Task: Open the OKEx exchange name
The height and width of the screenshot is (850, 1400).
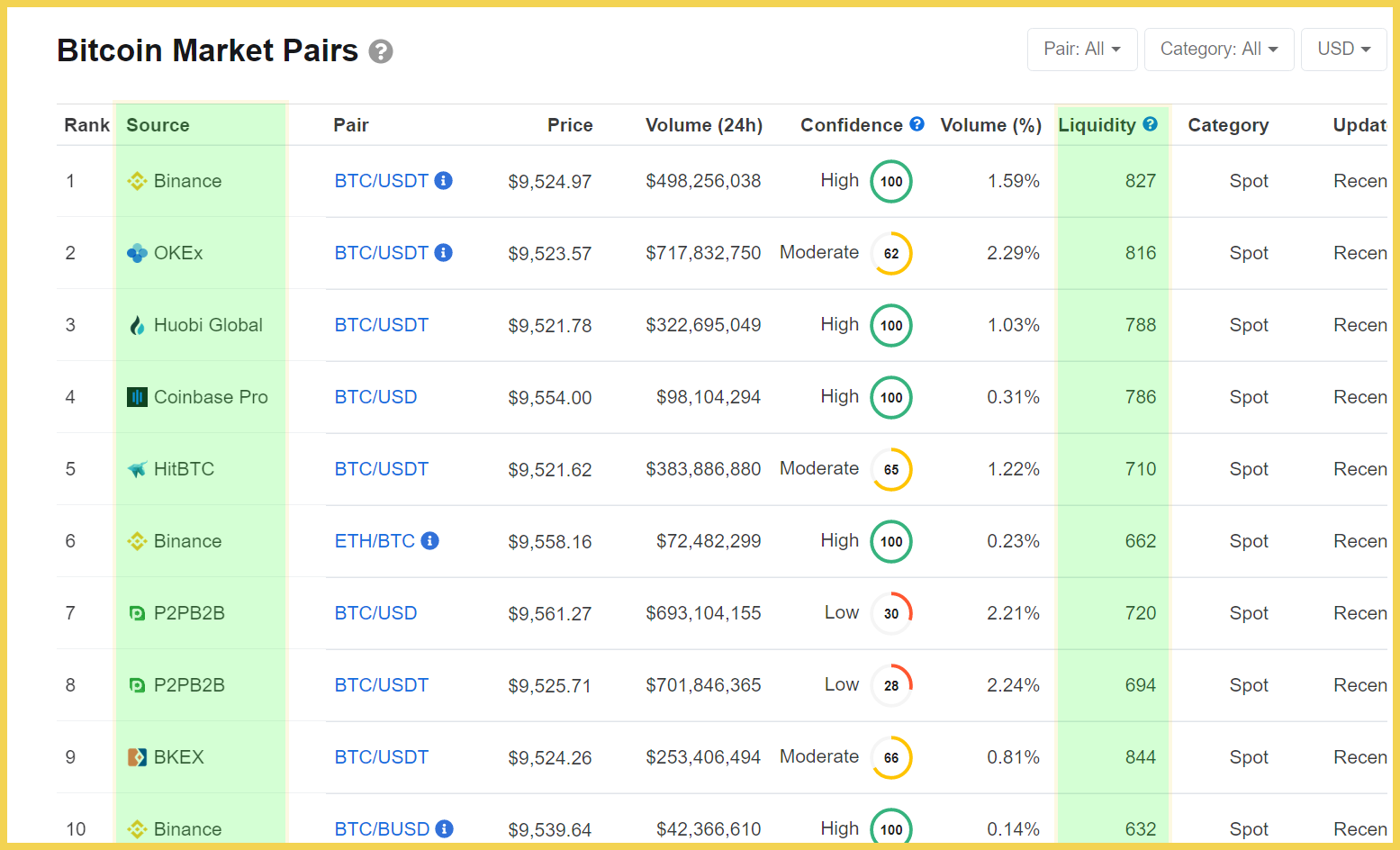Action: (x=178, y=253)
